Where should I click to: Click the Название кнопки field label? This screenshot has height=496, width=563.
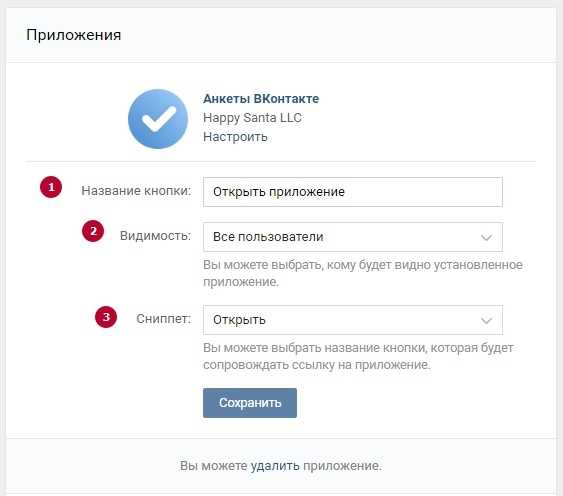[x=136, y=191]
